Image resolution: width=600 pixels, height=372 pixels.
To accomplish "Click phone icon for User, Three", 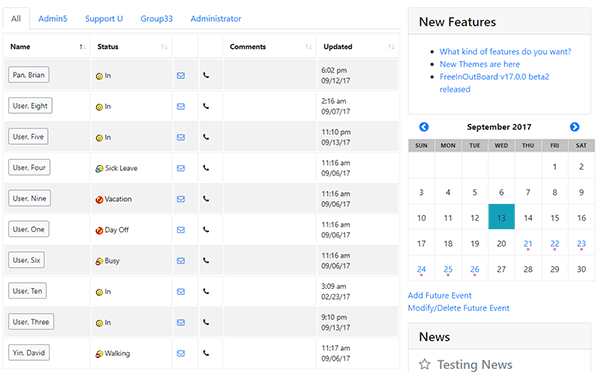I will click(206, 323).
